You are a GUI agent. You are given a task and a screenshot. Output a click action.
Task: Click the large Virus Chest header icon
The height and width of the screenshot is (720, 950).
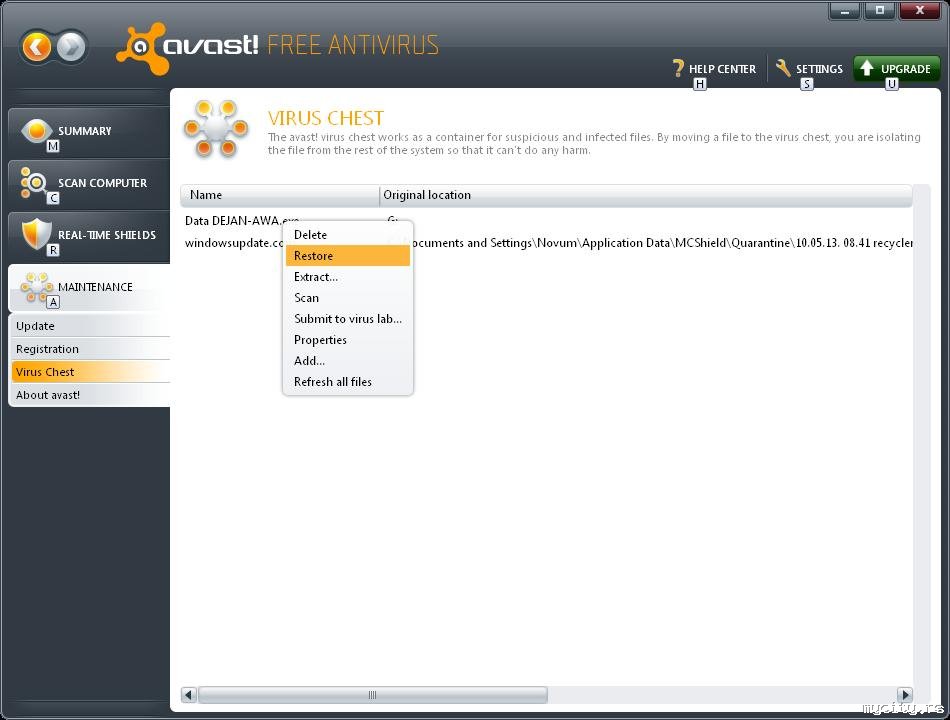coord(216,128)
